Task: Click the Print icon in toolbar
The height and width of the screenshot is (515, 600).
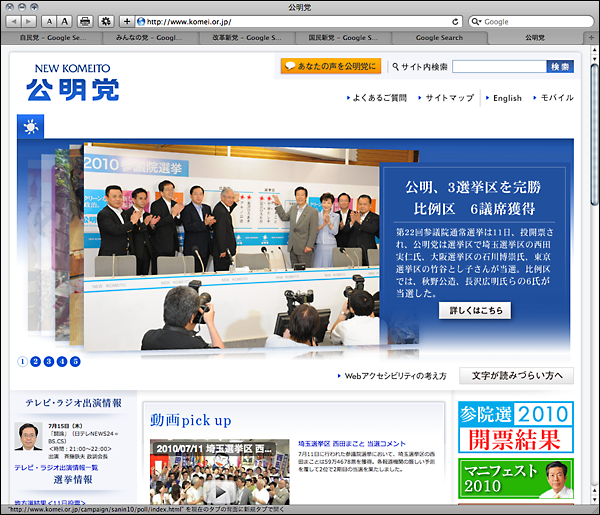Action: [85, 21]
